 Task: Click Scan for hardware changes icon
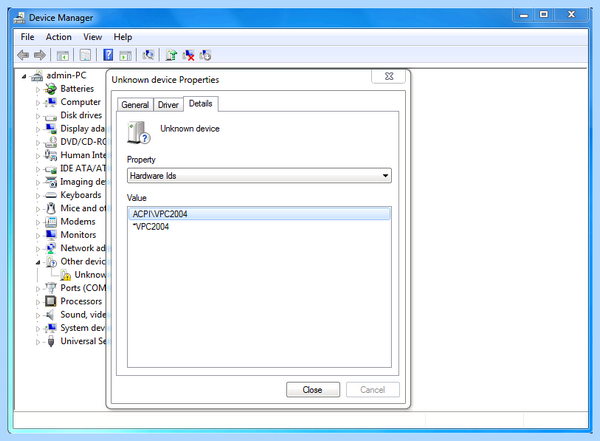click(148, 55)
